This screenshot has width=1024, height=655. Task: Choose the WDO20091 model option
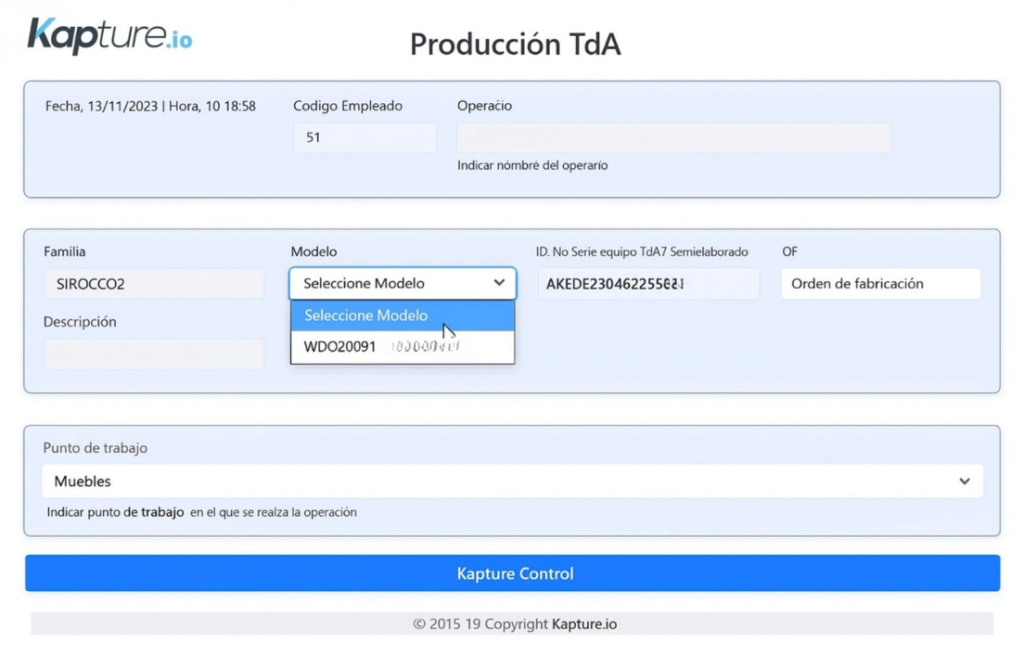coord(402,347)
